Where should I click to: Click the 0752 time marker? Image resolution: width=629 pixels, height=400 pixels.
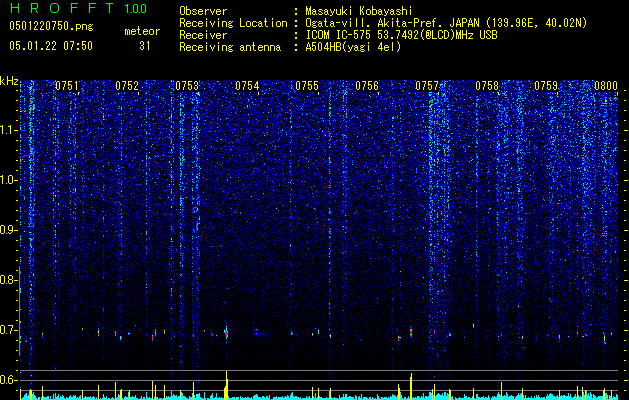[x=127, y=86]
